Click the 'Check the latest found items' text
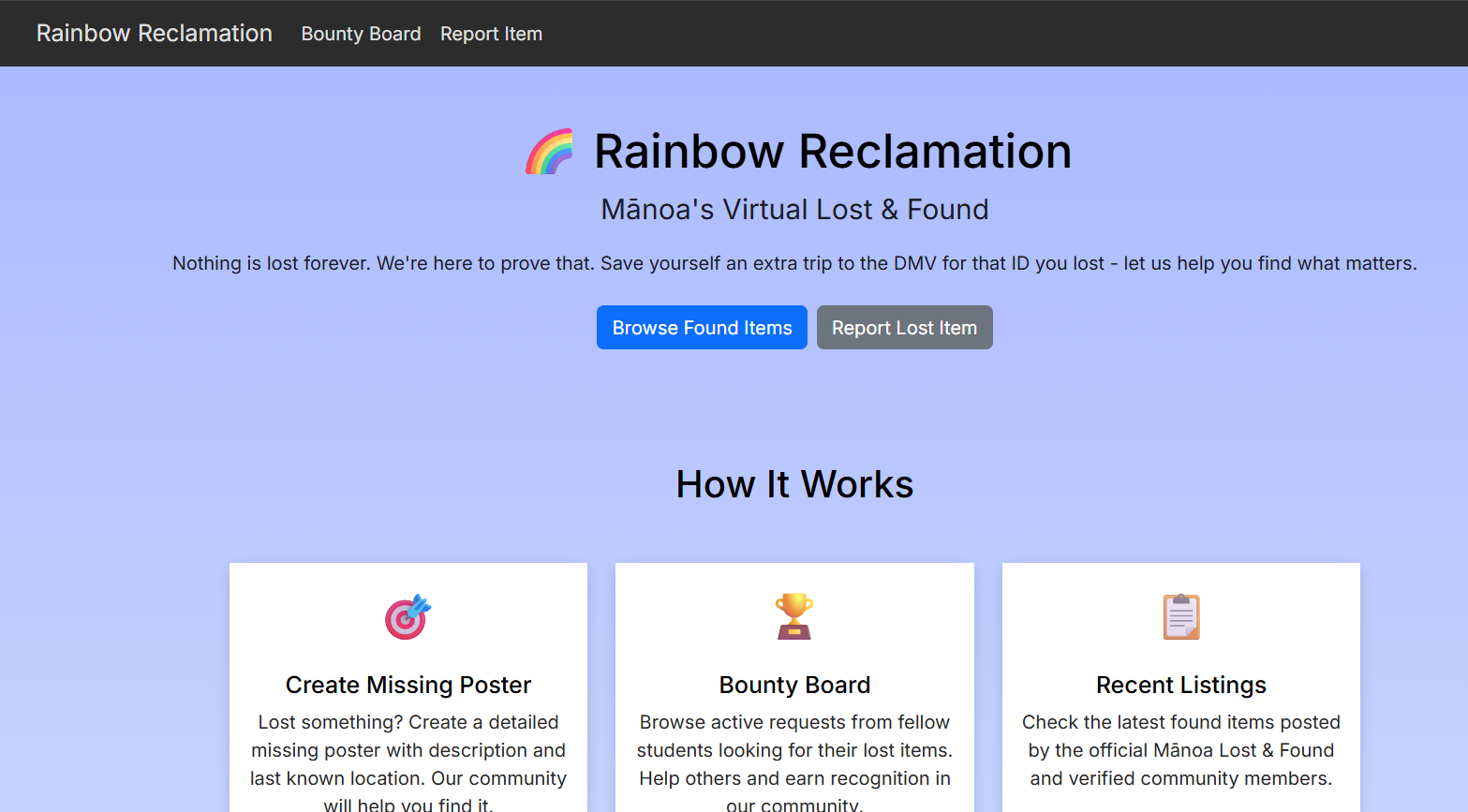The height and width of the screenshot is (812, 1468). pos(1180,750)
